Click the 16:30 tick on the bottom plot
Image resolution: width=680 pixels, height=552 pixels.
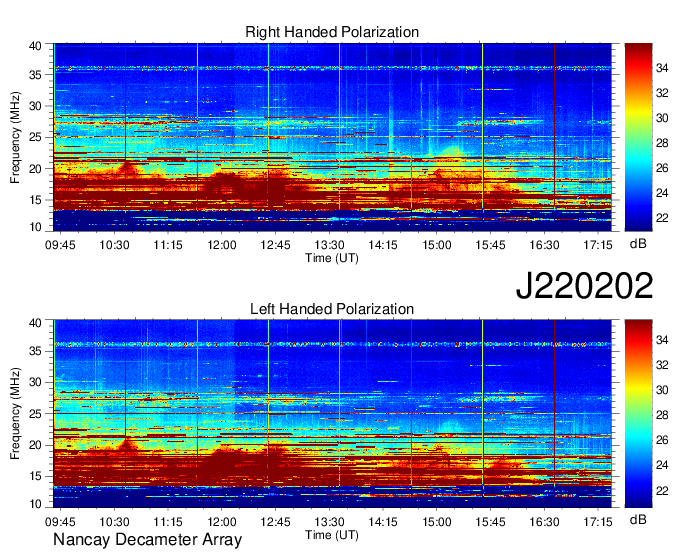(x=544, y=522)
